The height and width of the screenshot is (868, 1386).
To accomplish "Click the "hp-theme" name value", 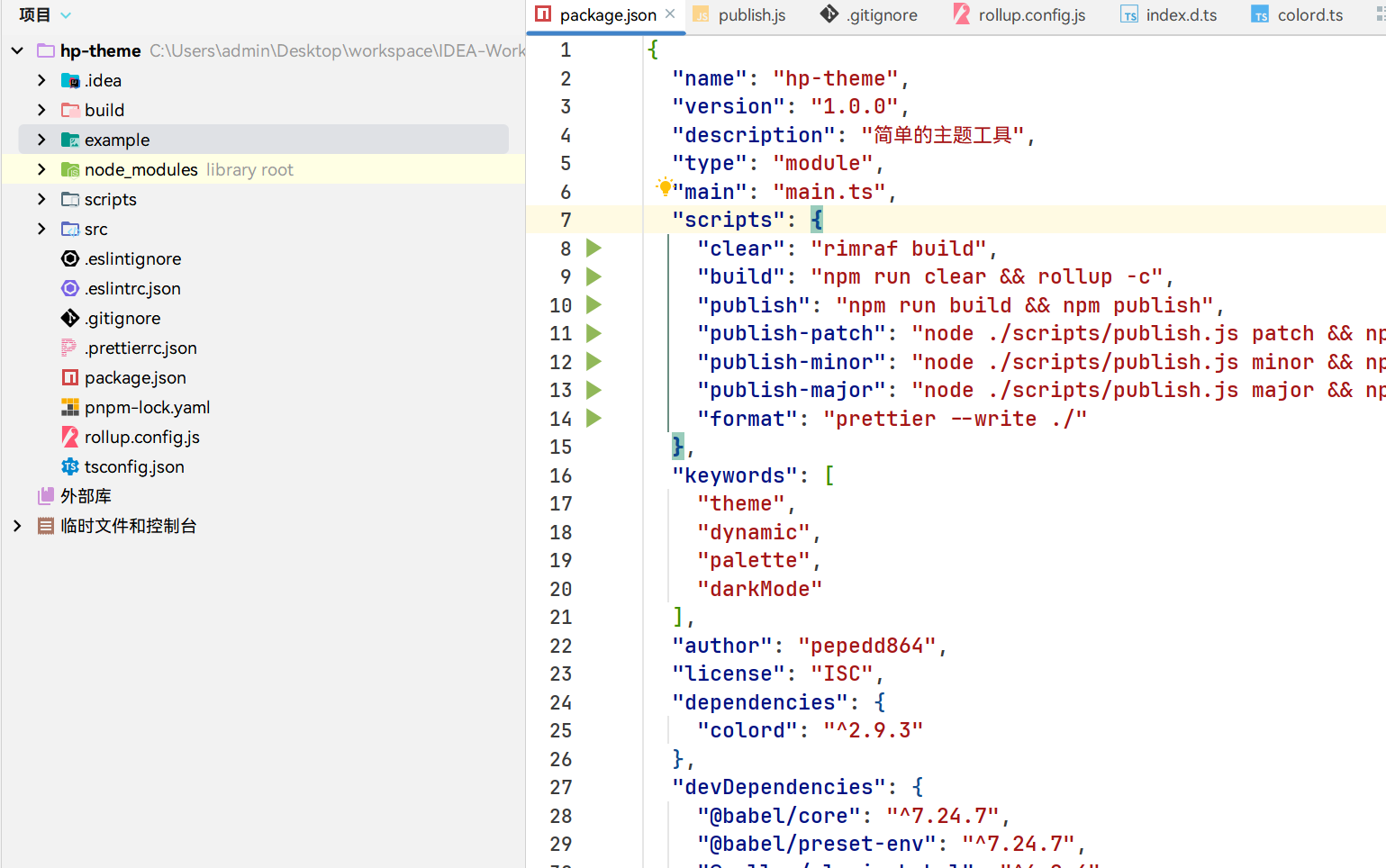I will pyautogui.click(x=836, y=78).
